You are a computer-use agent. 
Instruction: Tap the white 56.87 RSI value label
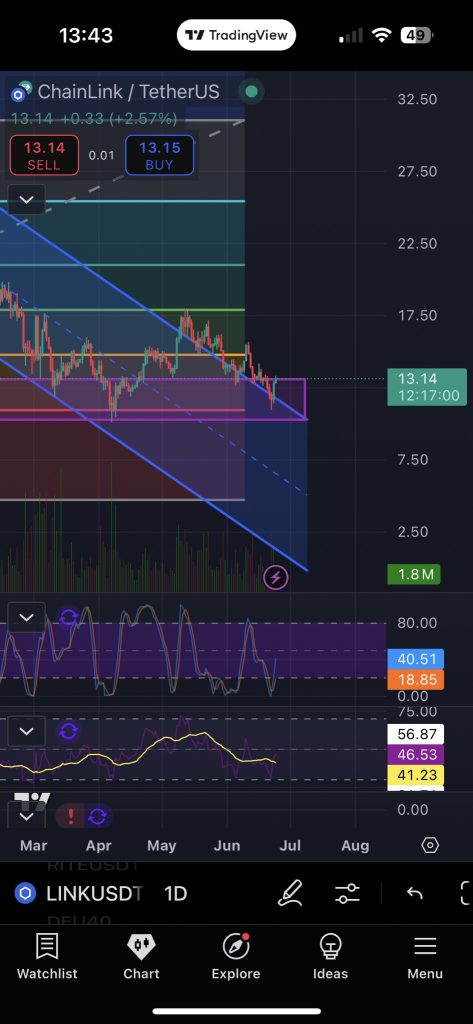[x=416, y=734]
